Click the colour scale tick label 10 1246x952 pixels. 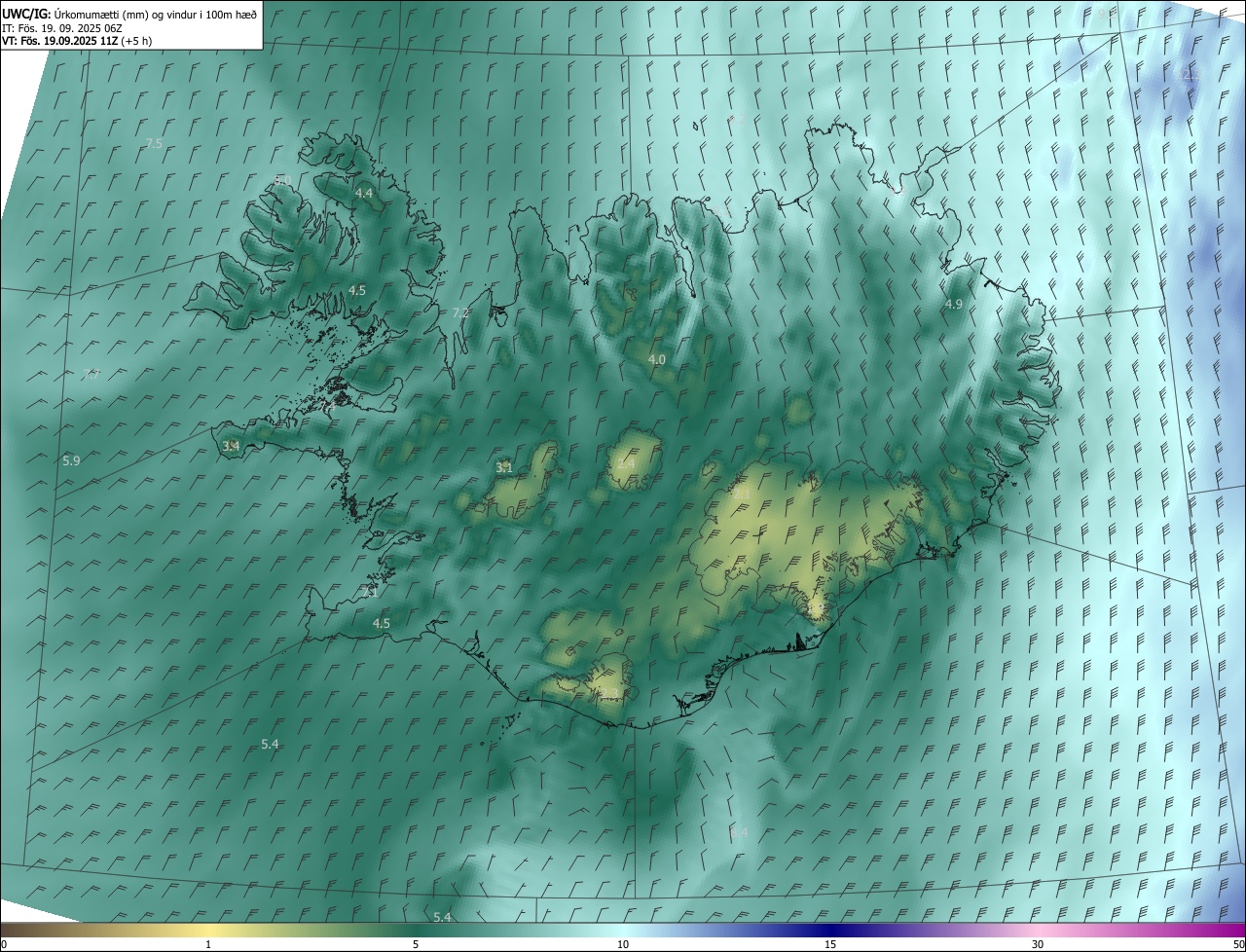(x=623, y=944)
